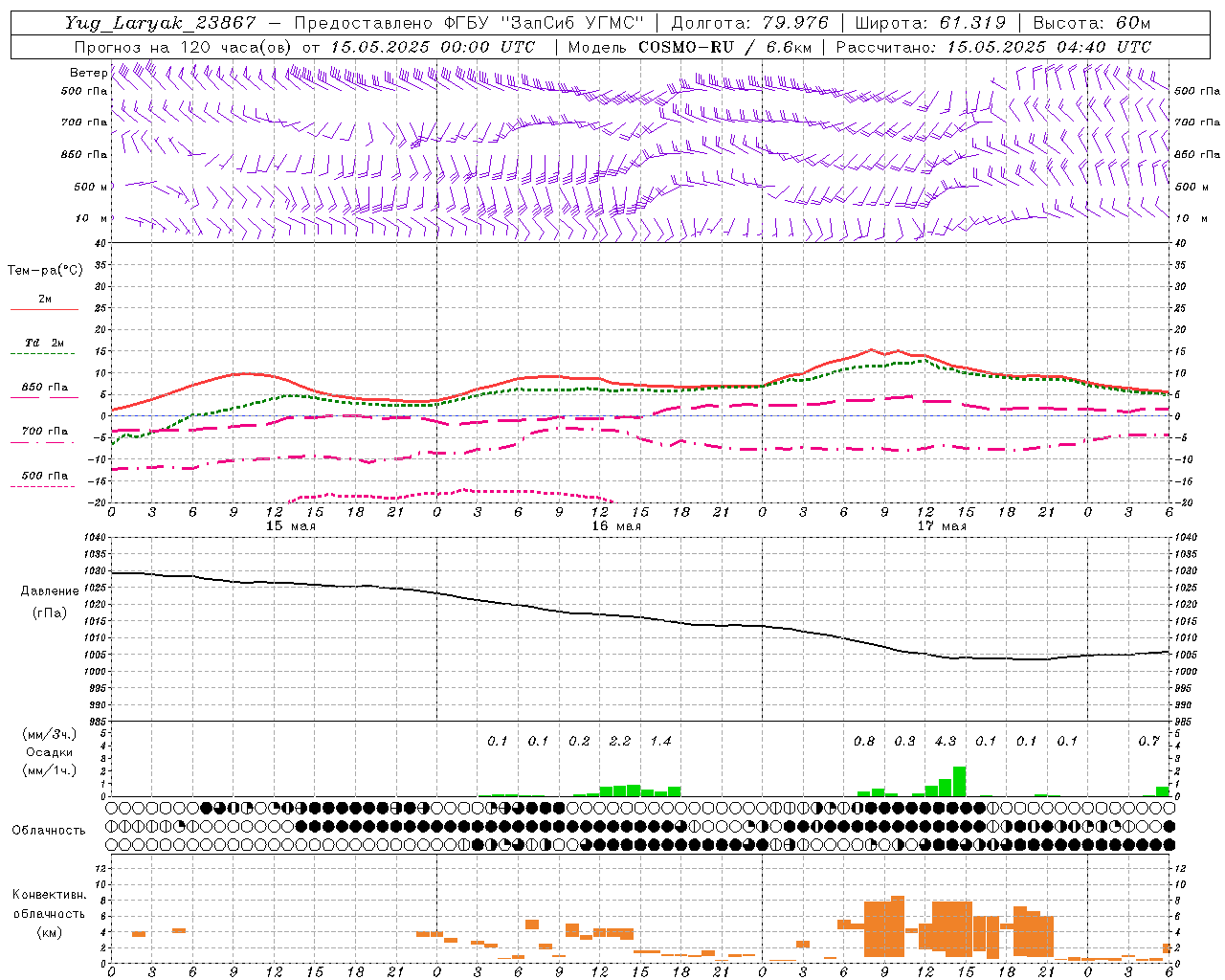
Task: Click the Тем-ра(°C) axis title
Action: pos(45,271)
